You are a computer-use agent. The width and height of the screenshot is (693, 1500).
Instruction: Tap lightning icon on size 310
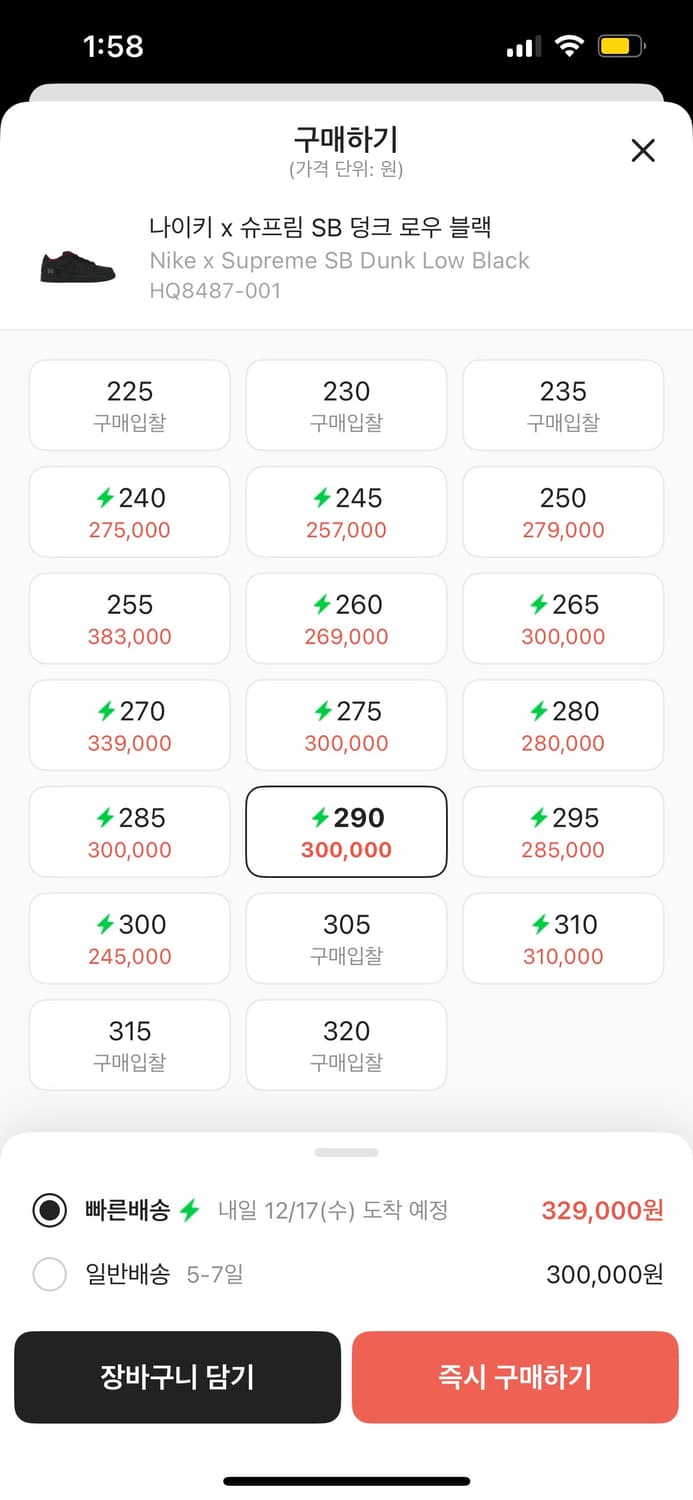540,924
